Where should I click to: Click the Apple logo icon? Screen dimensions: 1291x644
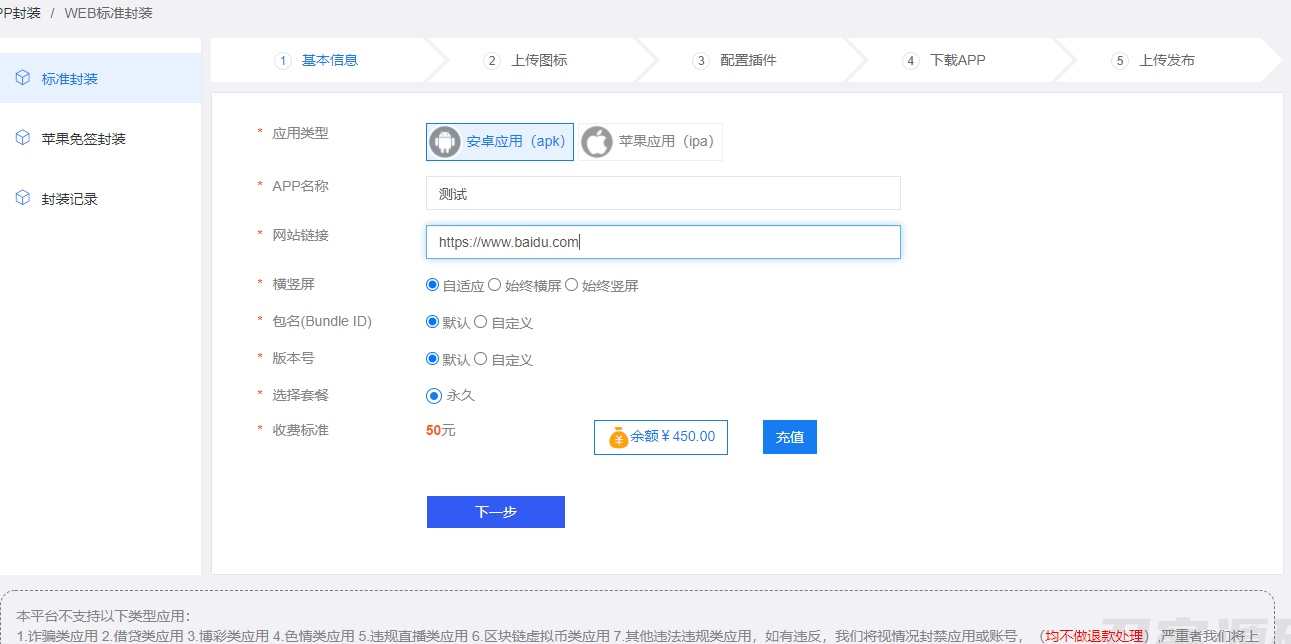point(597,142)
